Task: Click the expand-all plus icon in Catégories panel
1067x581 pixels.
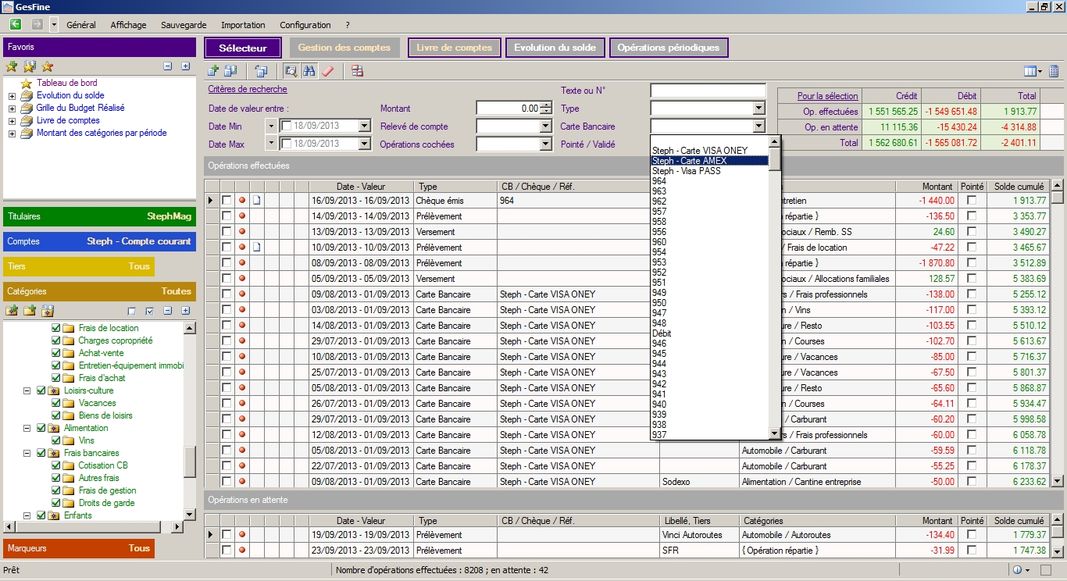Action: click(185, 311)
